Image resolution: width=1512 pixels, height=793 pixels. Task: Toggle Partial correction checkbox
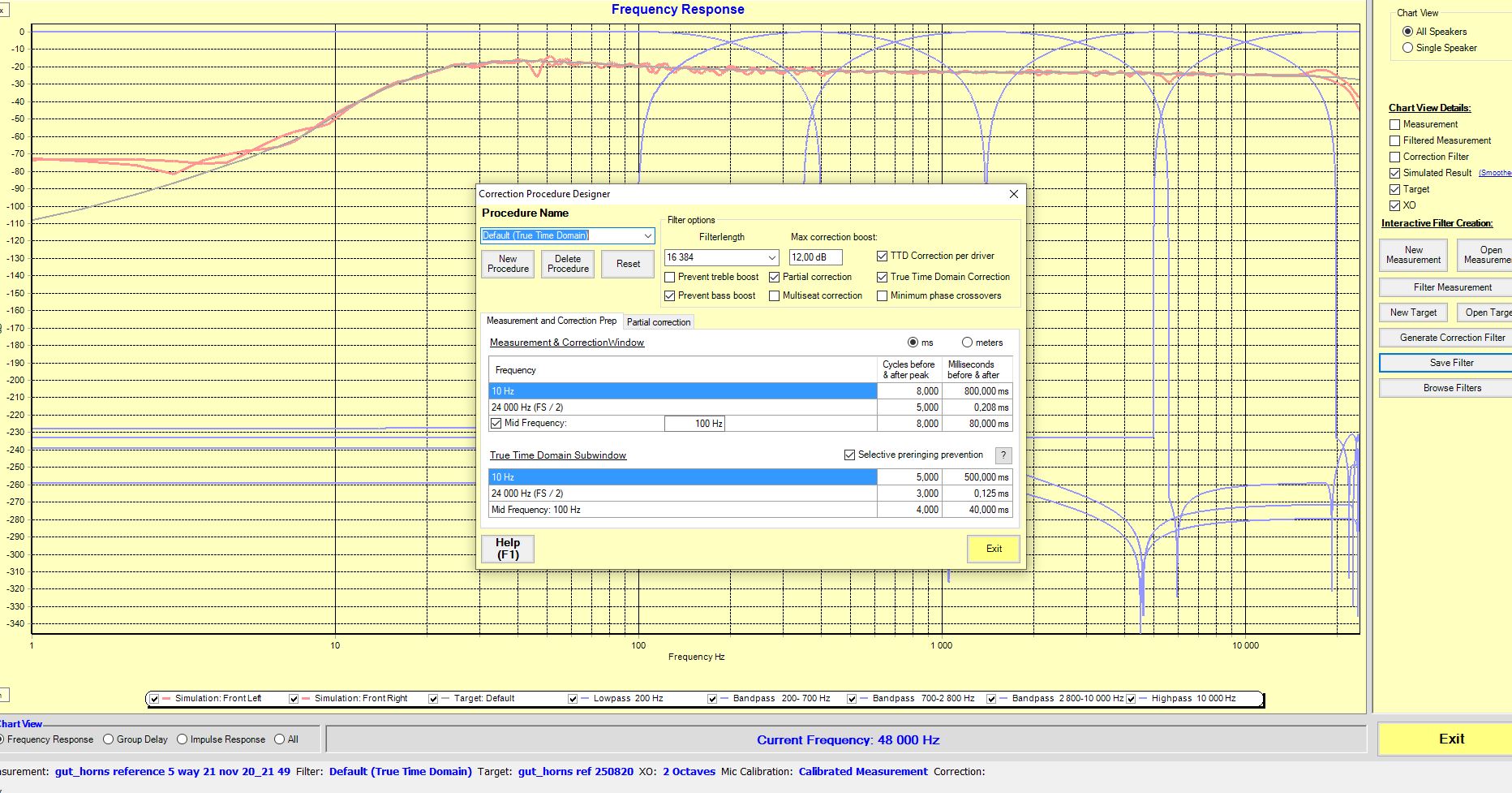click(x=775, y=277)
